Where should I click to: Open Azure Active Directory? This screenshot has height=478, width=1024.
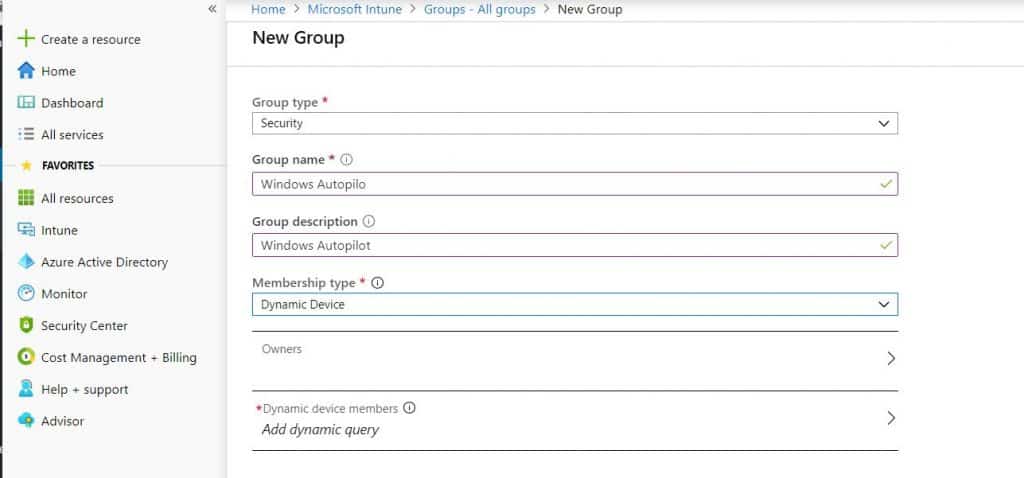104,262
